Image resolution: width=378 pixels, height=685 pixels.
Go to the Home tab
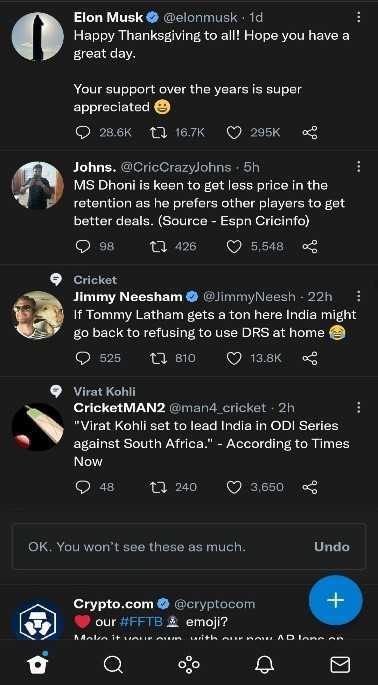38,664
